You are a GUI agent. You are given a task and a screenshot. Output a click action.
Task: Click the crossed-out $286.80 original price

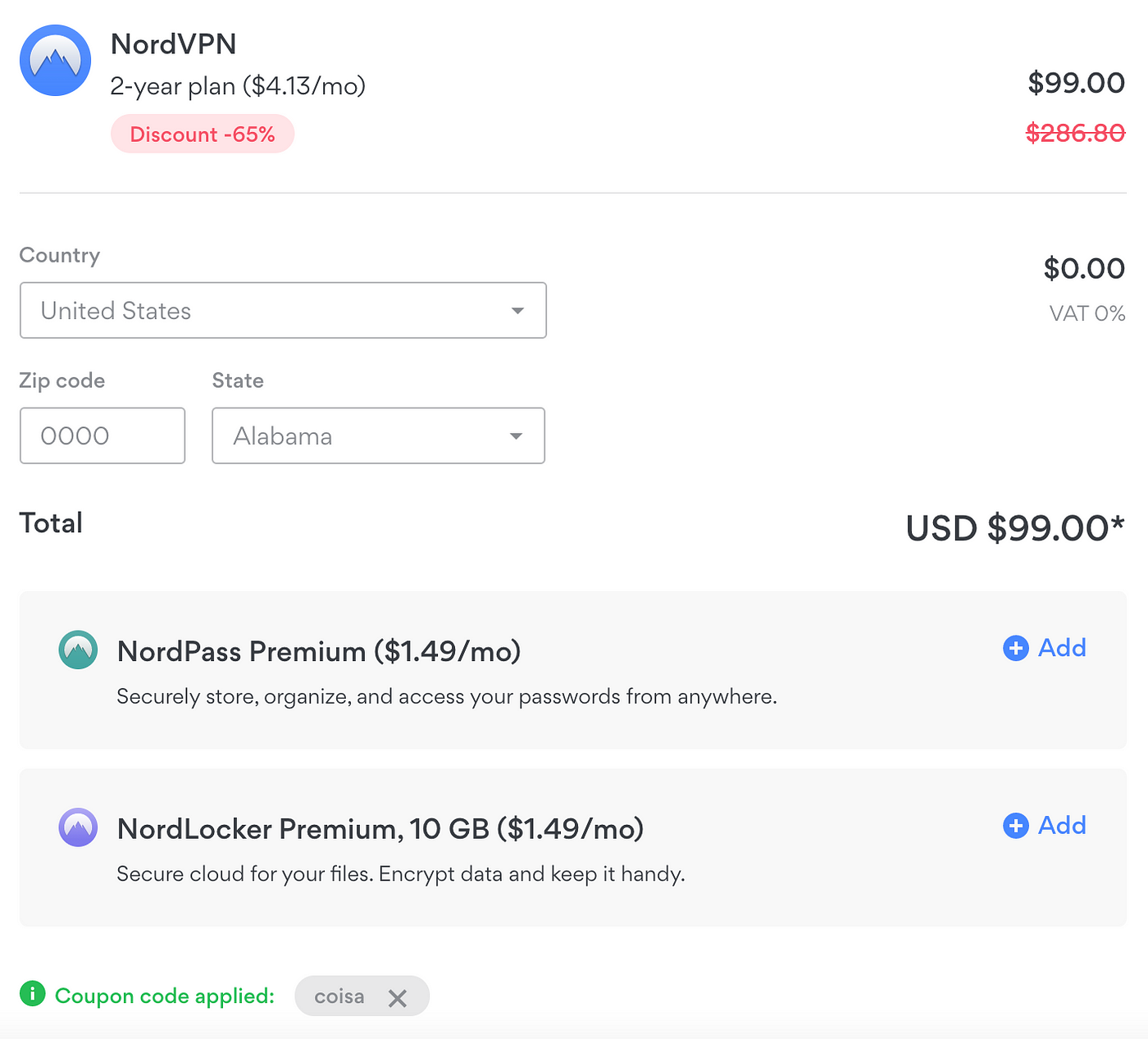click(1075, 132)
